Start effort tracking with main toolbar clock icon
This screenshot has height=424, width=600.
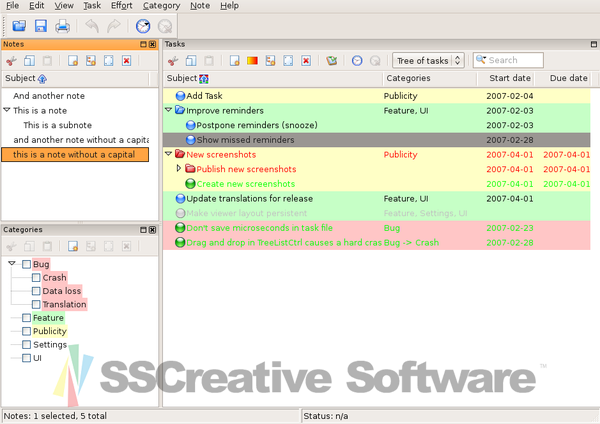pos(143,26)
